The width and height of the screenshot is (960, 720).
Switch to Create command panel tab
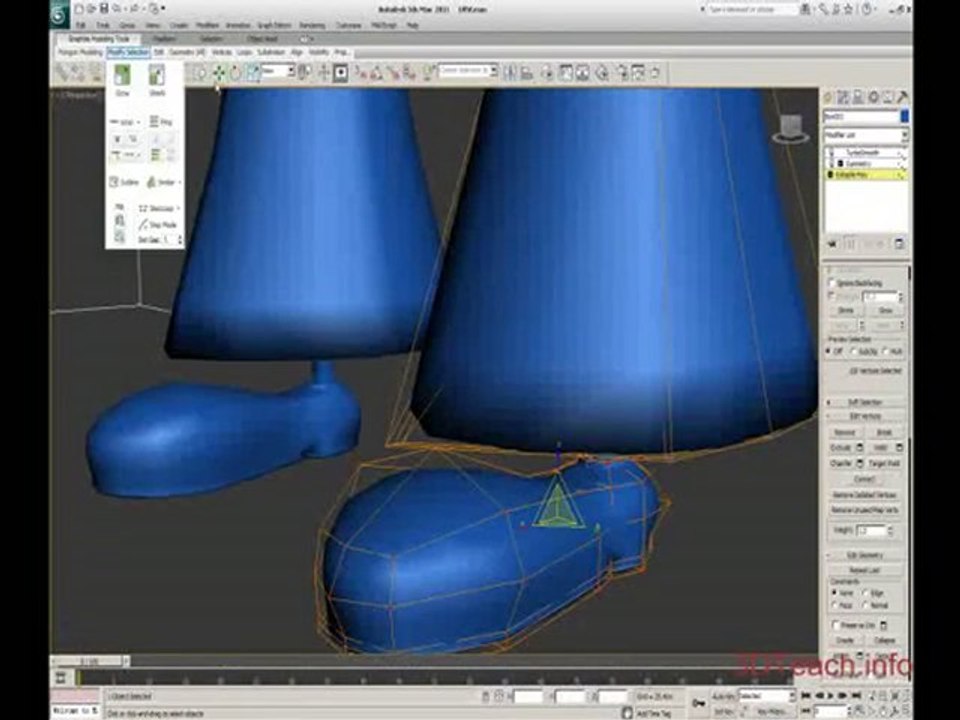[828, 97]
